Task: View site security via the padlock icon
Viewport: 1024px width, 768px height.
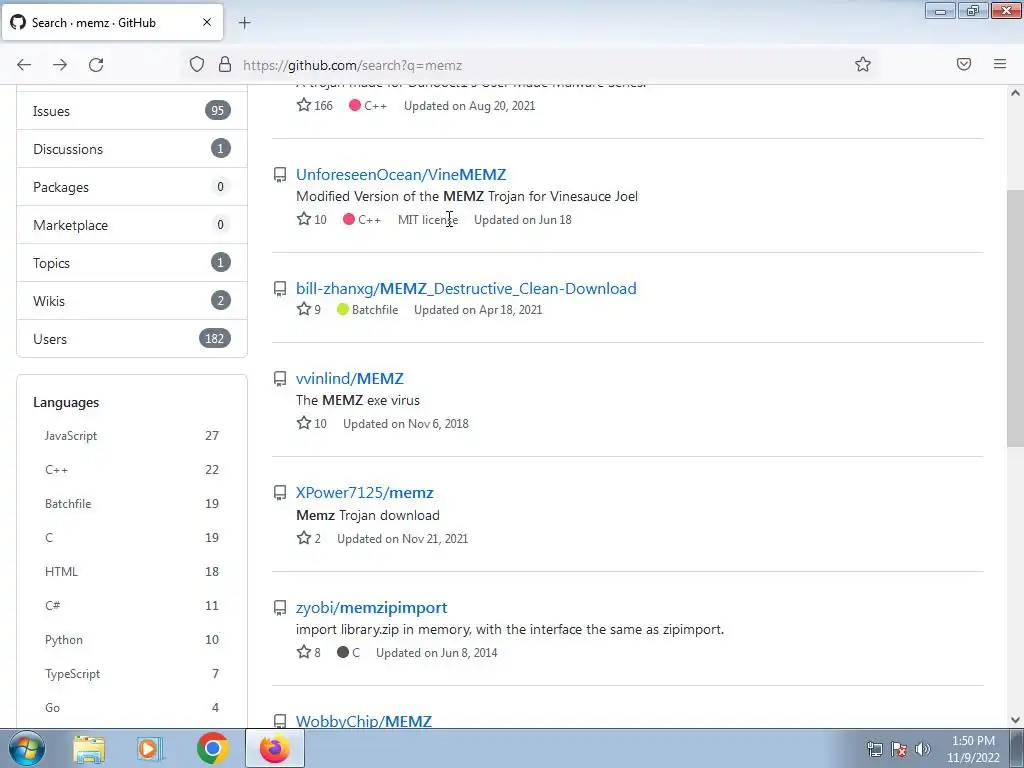Action: pos(225,64)
